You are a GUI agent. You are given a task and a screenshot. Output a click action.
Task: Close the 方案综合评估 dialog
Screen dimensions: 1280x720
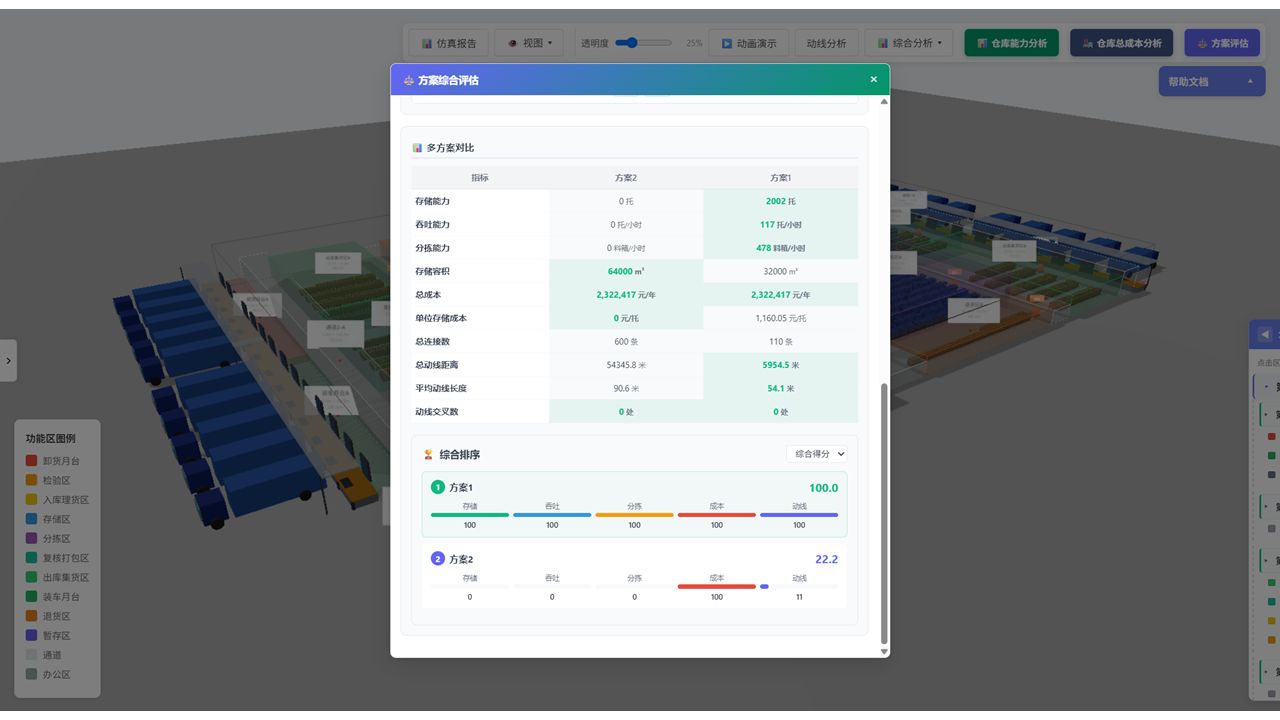click(873, 80)
